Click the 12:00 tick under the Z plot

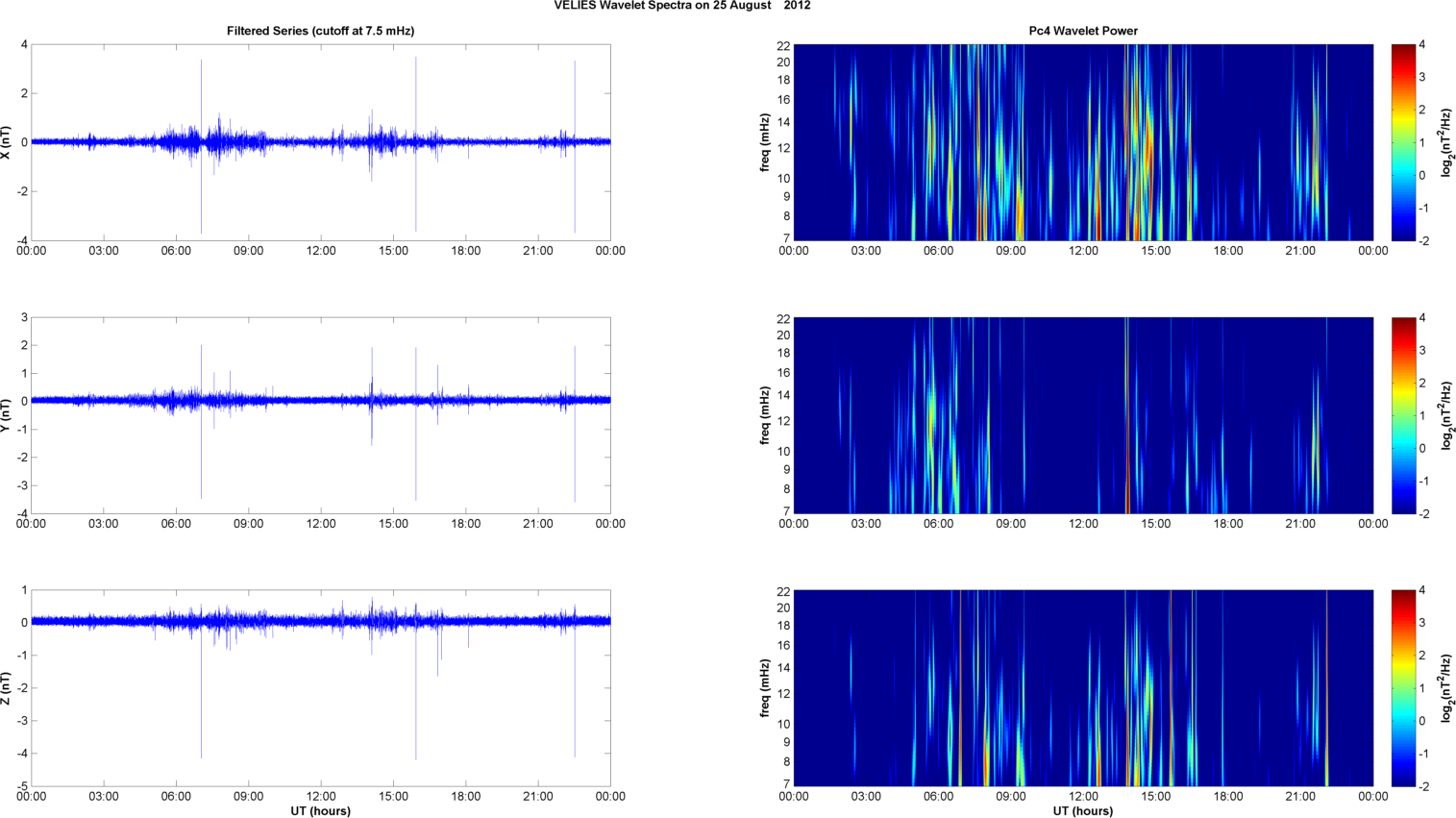321,797
